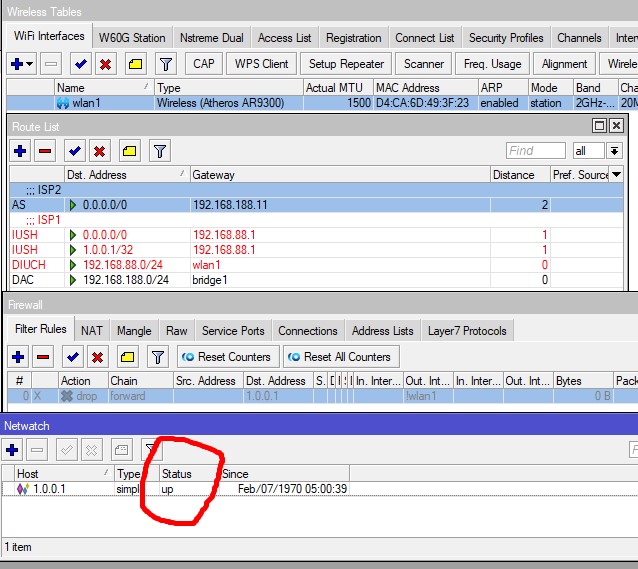Open the filter funnel in Route List
Screen dimensions: 638x569
tap(160, 151)
